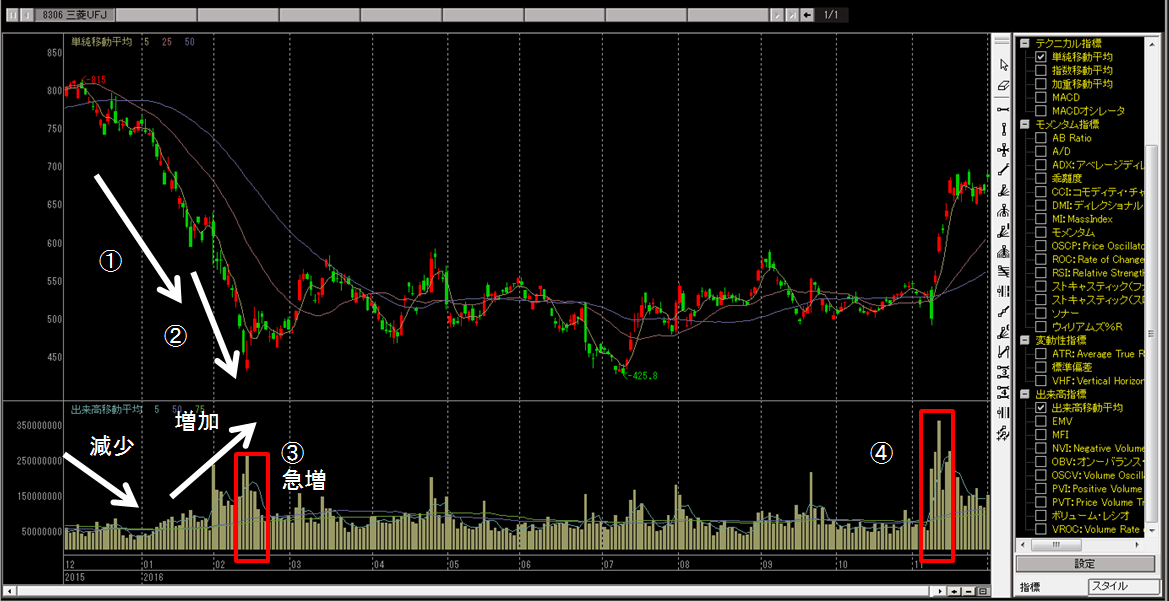Screen dimensions: 1169x601
Task: Pick the horizontal line drawing tool
Action: [1003, 108]
